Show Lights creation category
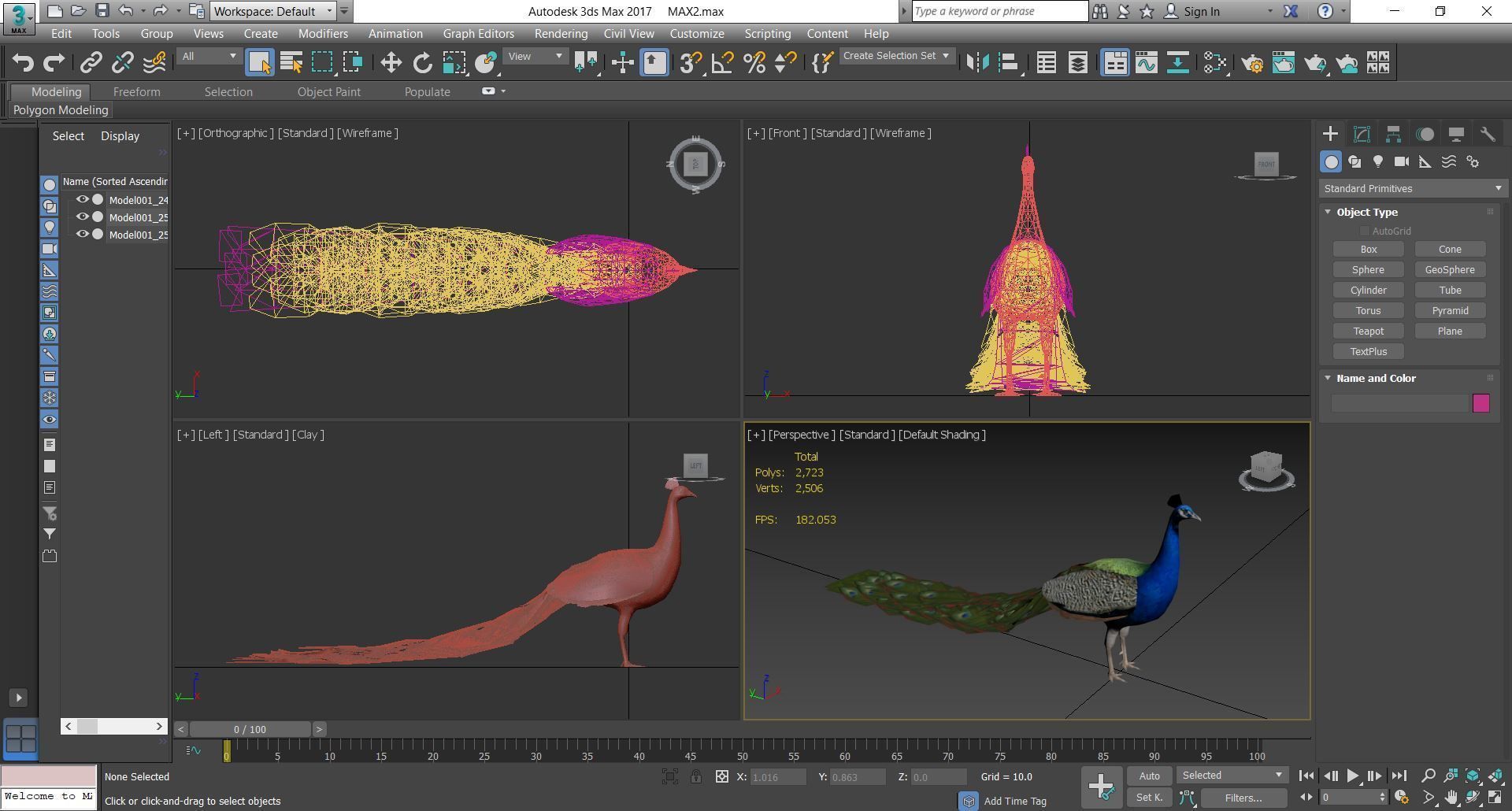Image resolution: width=1512 pixels, height=811 pixels. (x=1378, y=161)
